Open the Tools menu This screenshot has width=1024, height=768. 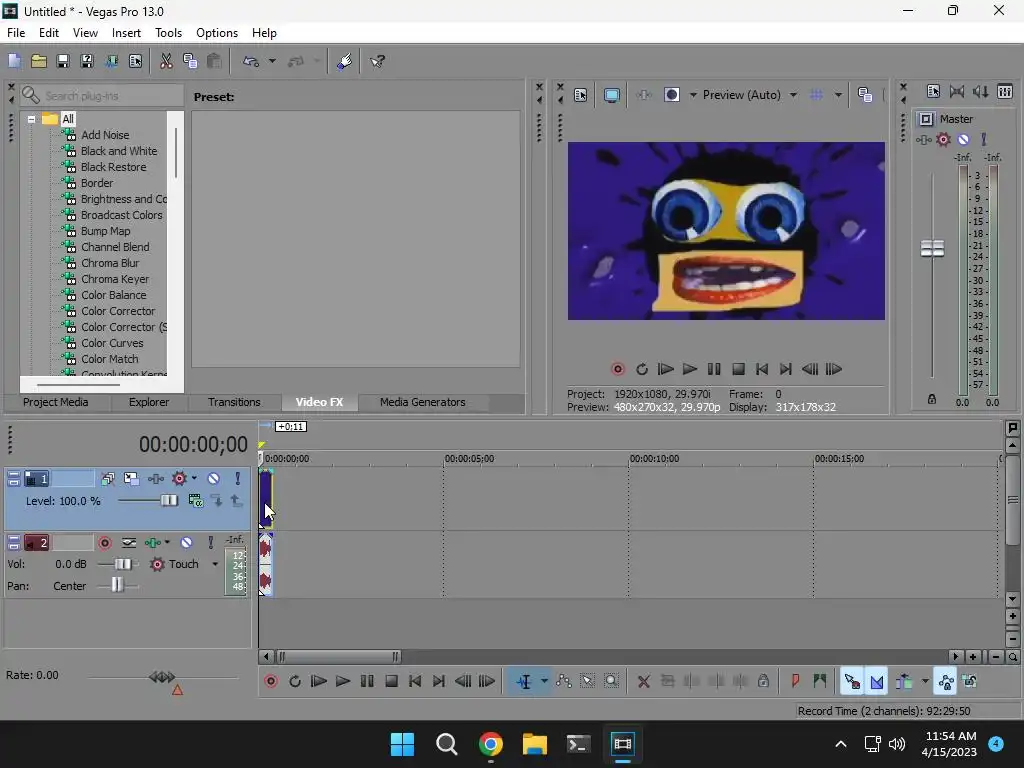pyautogui.click(x=168, y=33)
